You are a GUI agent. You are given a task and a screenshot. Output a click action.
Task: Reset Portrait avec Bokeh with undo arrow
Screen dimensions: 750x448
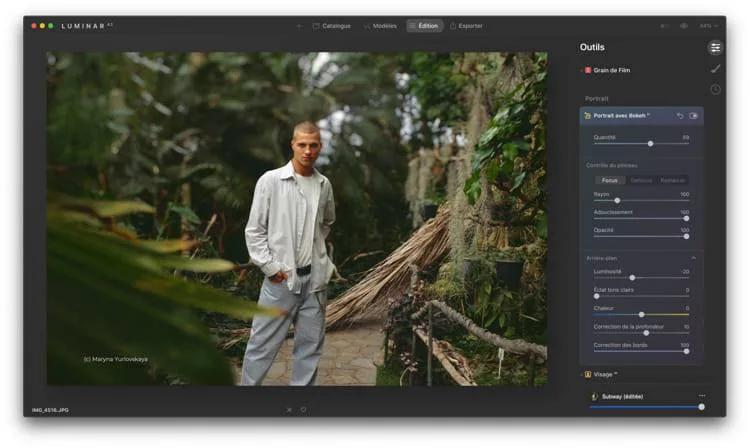(x=680, y=116)
